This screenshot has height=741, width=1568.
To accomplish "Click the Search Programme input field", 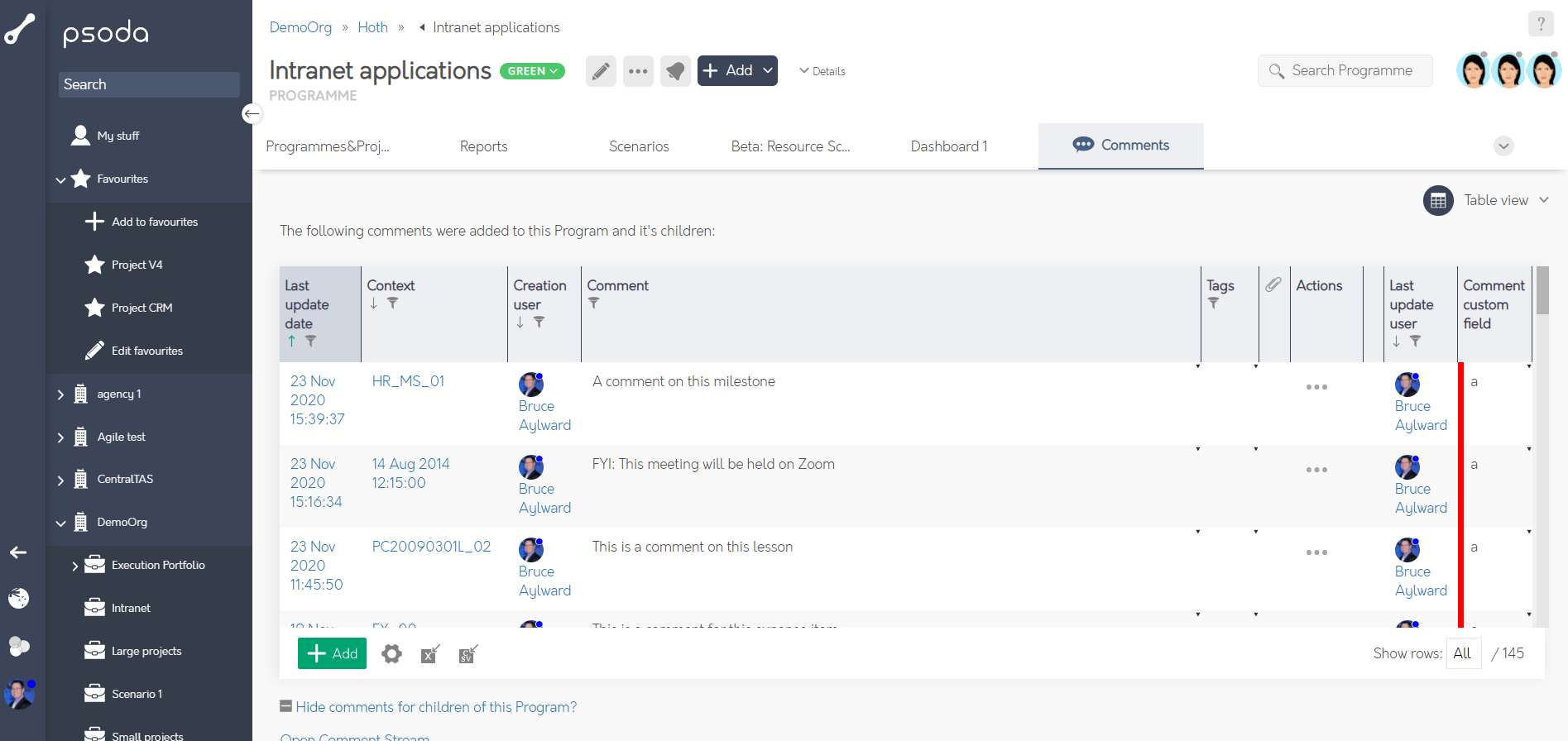I will pyautogui.click(x=1351, y=71).
